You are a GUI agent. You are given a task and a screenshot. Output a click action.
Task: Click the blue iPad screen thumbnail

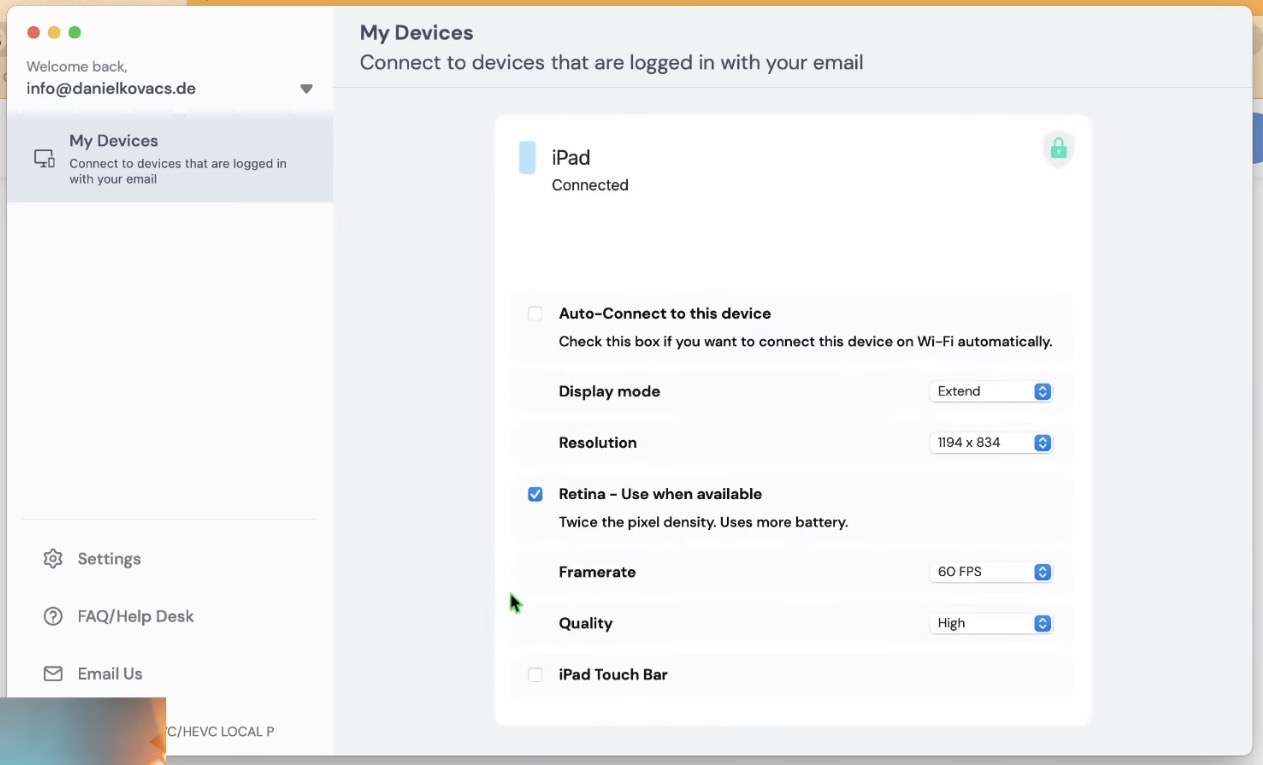[x=528, y=157]
